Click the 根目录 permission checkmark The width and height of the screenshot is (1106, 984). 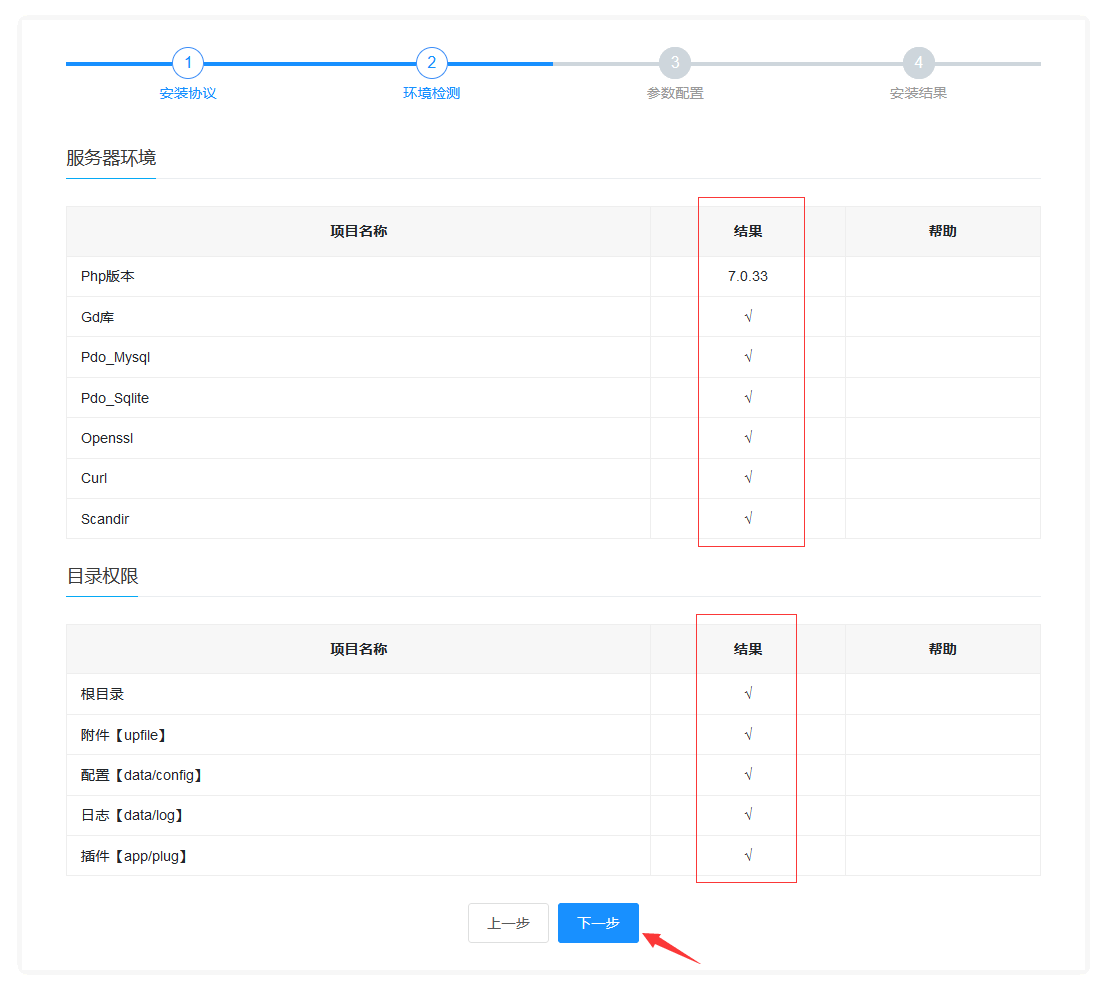(x=748, y=694)
